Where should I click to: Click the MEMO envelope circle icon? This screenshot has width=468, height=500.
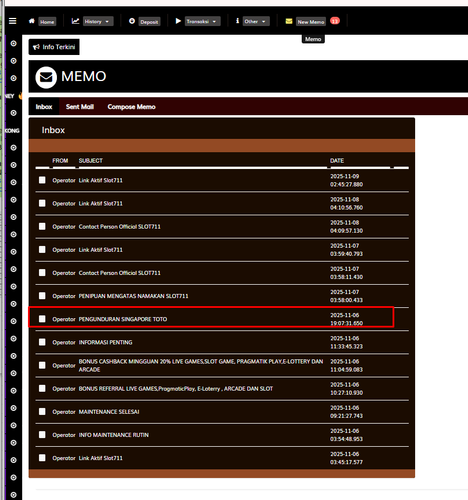click(46, 77)
